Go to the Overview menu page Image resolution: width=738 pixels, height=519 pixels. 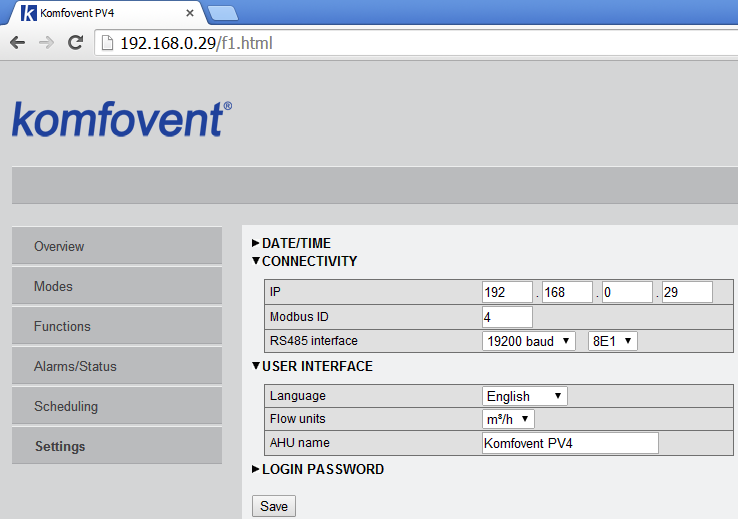click(x=116, y=246)
